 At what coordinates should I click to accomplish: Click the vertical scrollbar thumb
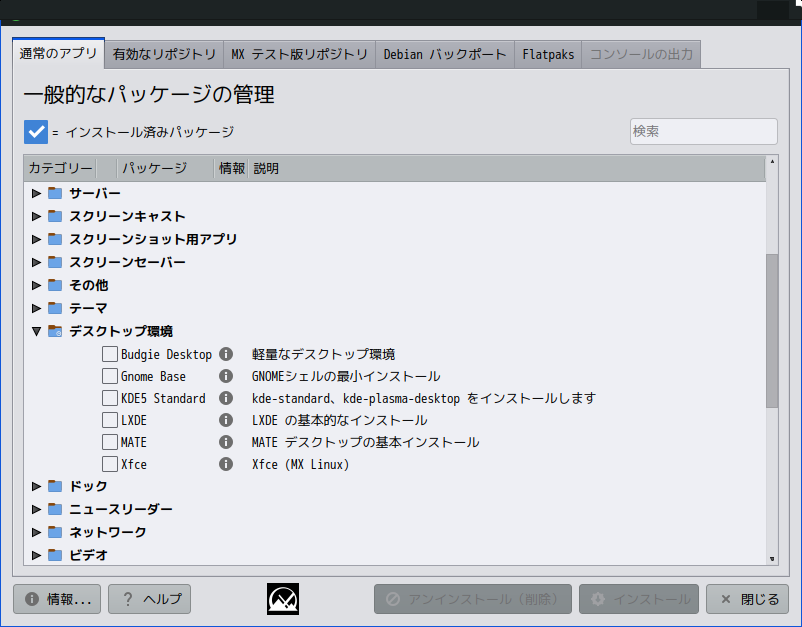pos(772,330)
